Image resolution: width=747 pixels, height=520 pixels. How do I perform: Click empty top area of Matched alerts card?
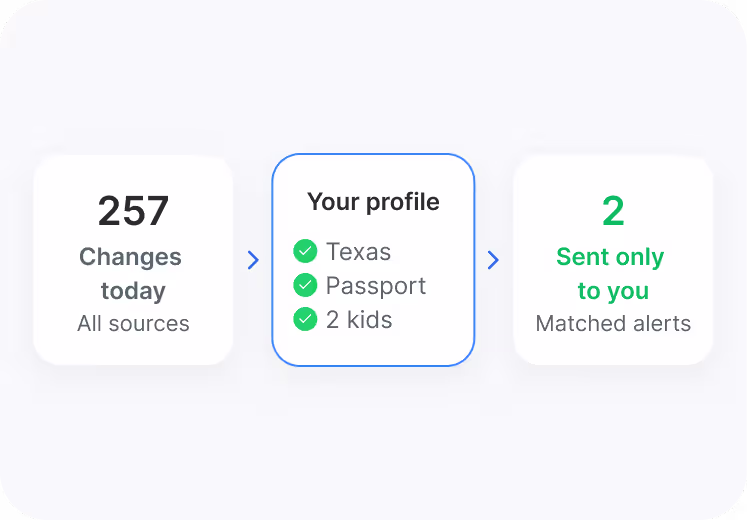click(613, 173)
